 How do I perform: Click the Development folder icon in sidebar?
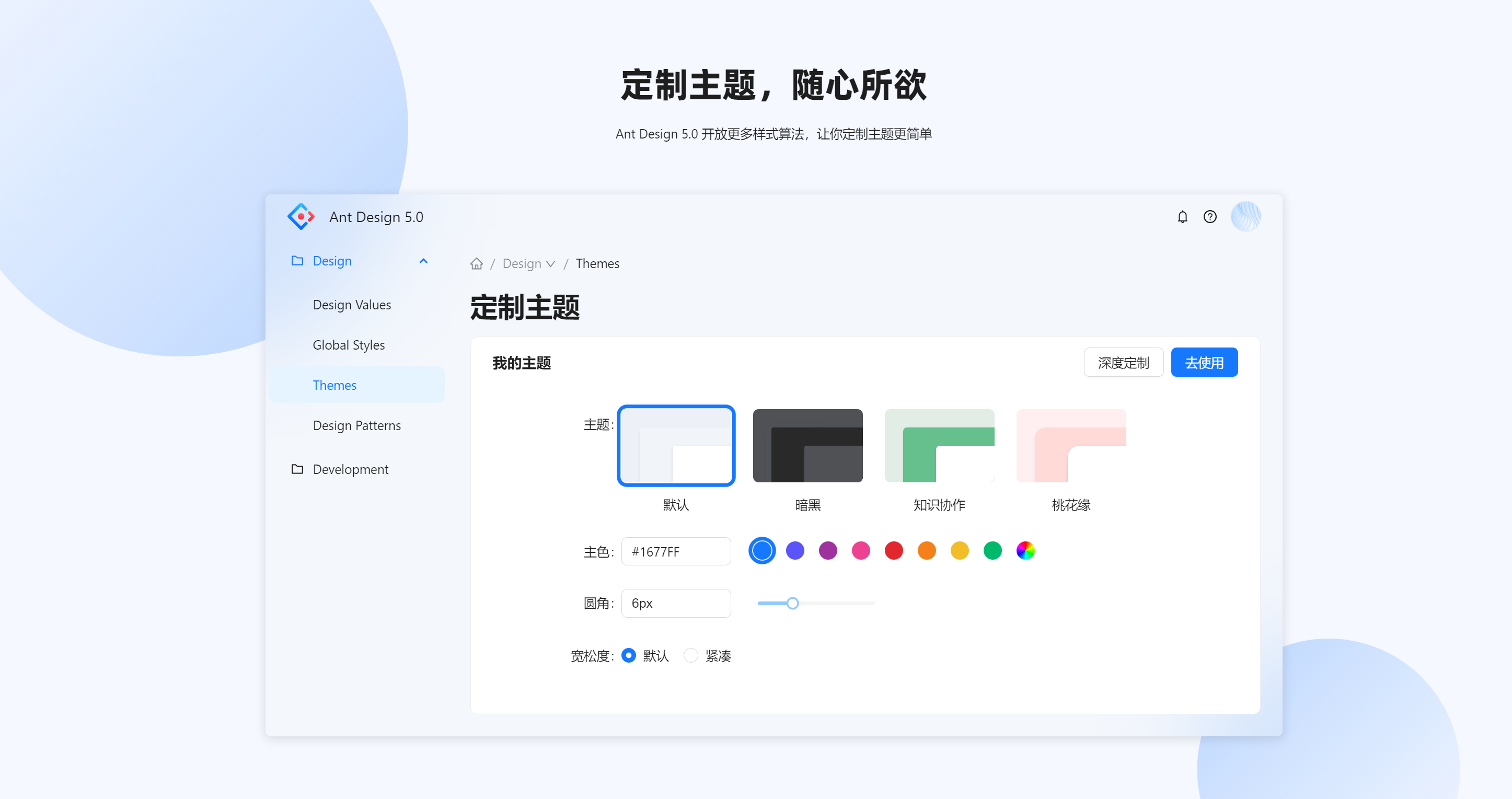coord(297,469)
